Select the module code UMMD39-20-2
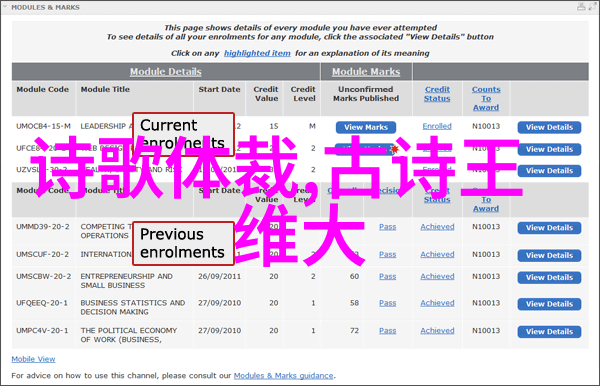Image resolution: width=600 pixels, height=386 pixels. 42,226
